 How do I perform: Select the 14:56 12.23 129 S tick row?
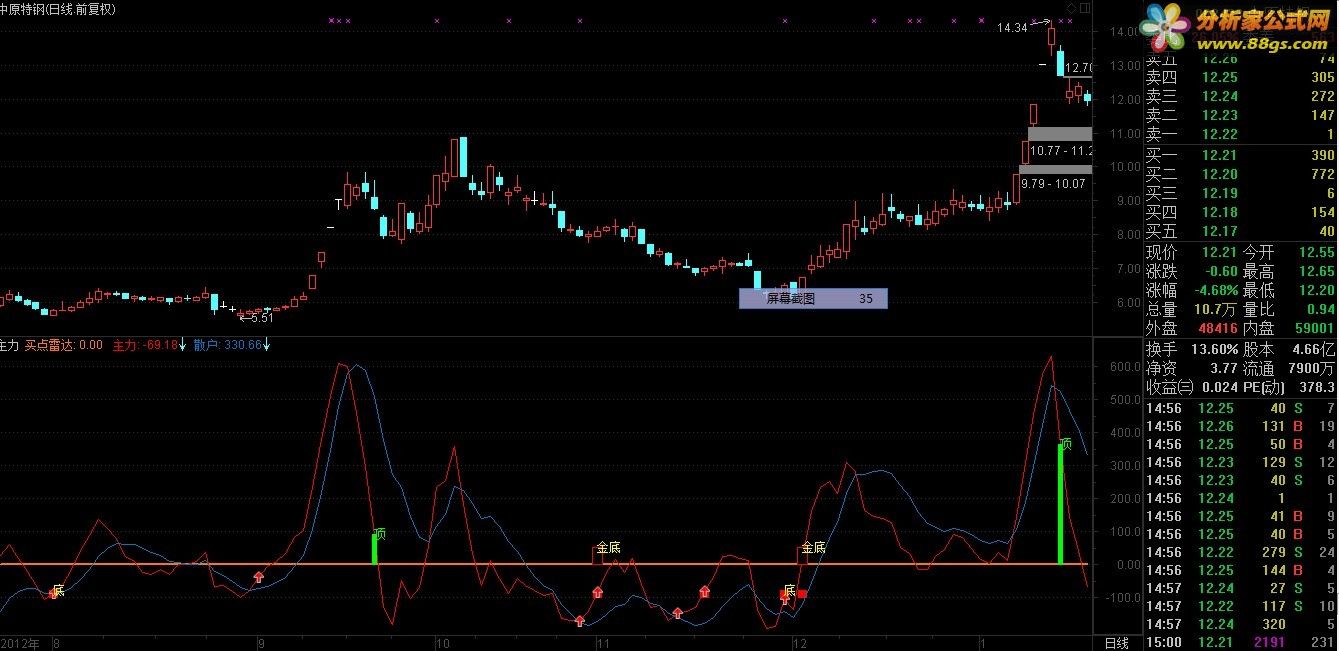tap(1240, 462)
